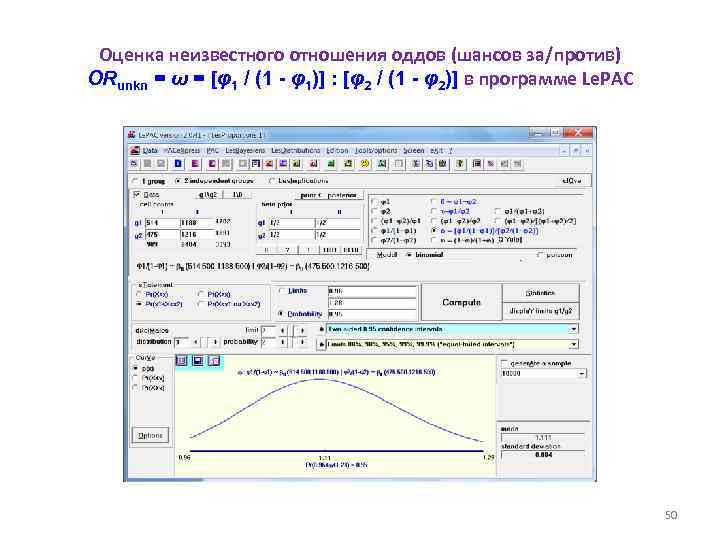Open the two-sided 0.95 confidence intervals dropdown
Screen dimensions: 720x540
tap(574, 329)
